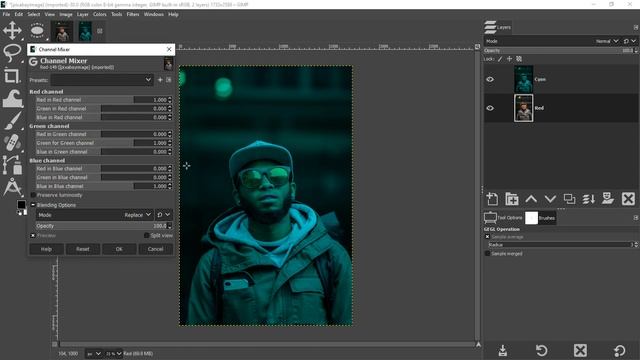This screenshot has height=360, width=640.
Task: Open the Colors menu
Action: (x=100, y=14)
